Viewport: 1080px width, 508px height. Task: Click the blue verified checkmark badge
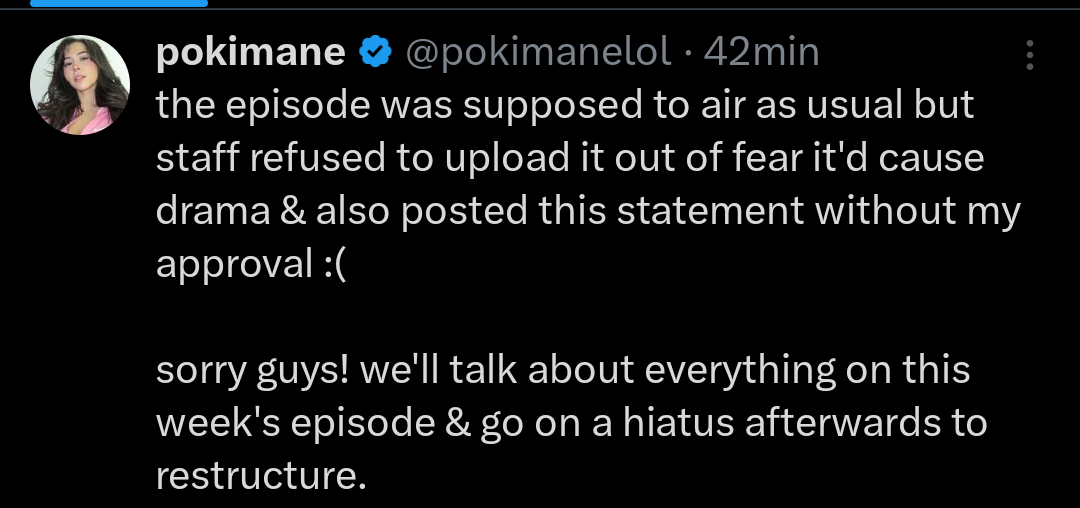point(375,53)
